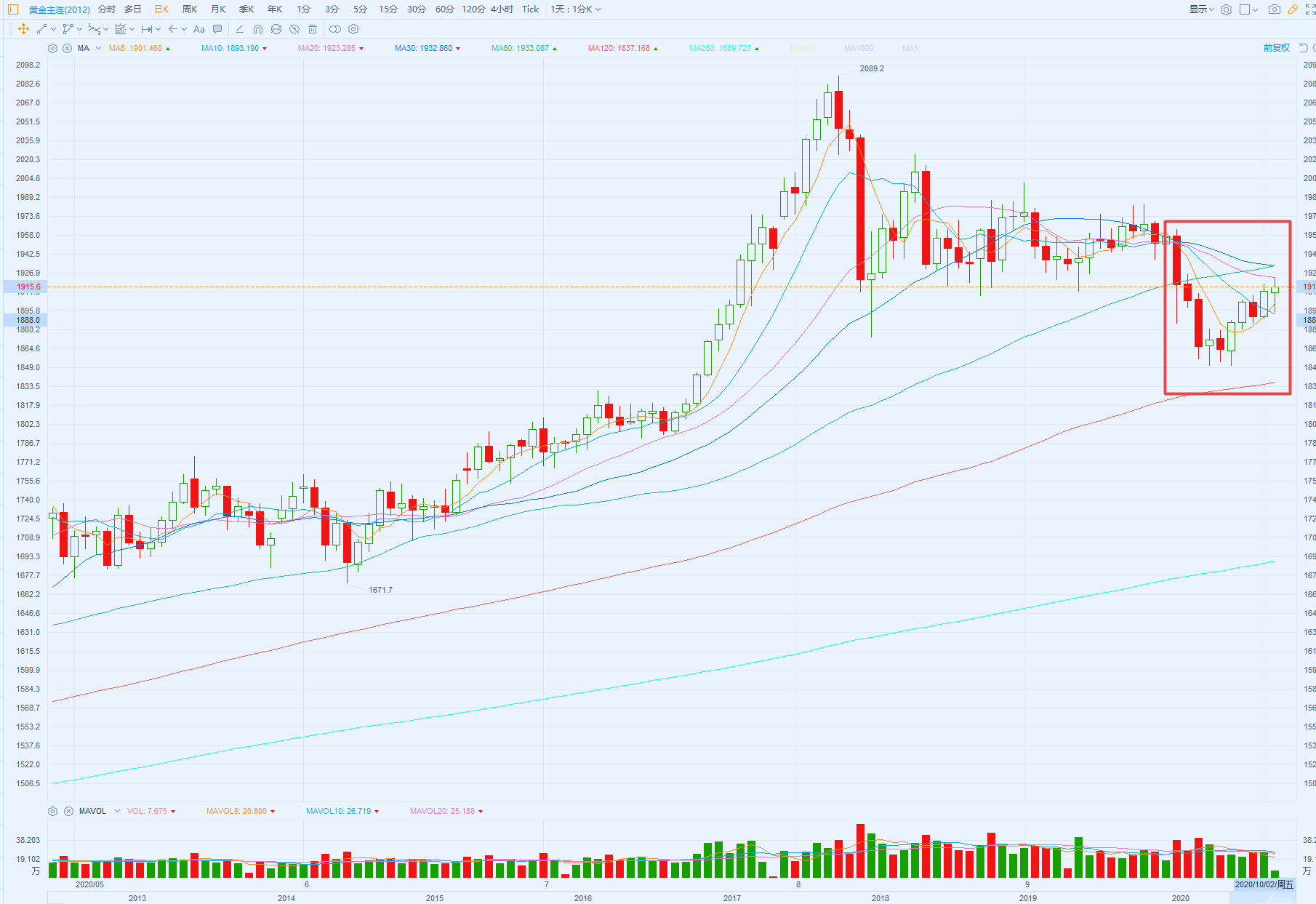Expand arrow tool options dropdown

(184, 29)
